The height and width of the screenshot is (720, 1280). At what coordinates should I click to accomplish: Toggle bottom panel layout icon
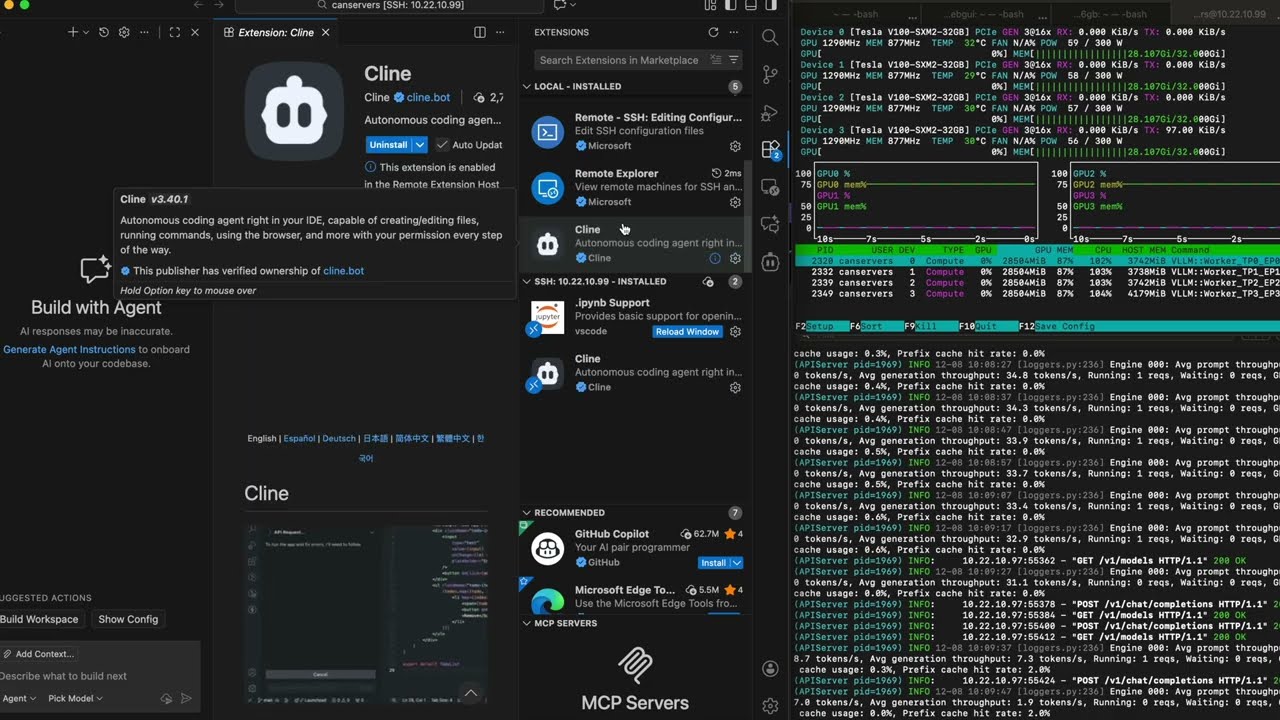tap(751, 5)
